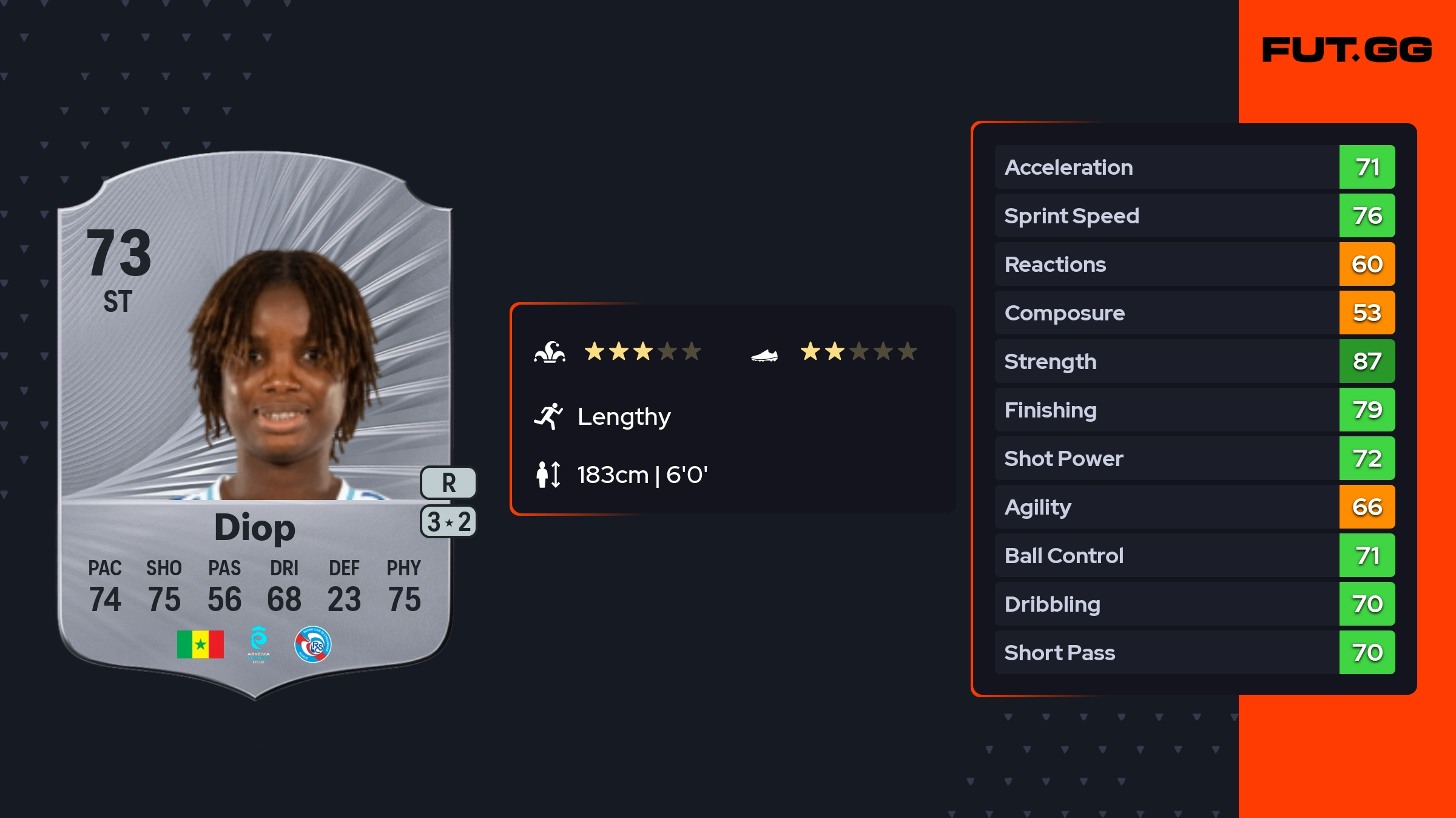Click the running man AcceleRATE icon
The image size is (1456, 818).
[548, 416]
